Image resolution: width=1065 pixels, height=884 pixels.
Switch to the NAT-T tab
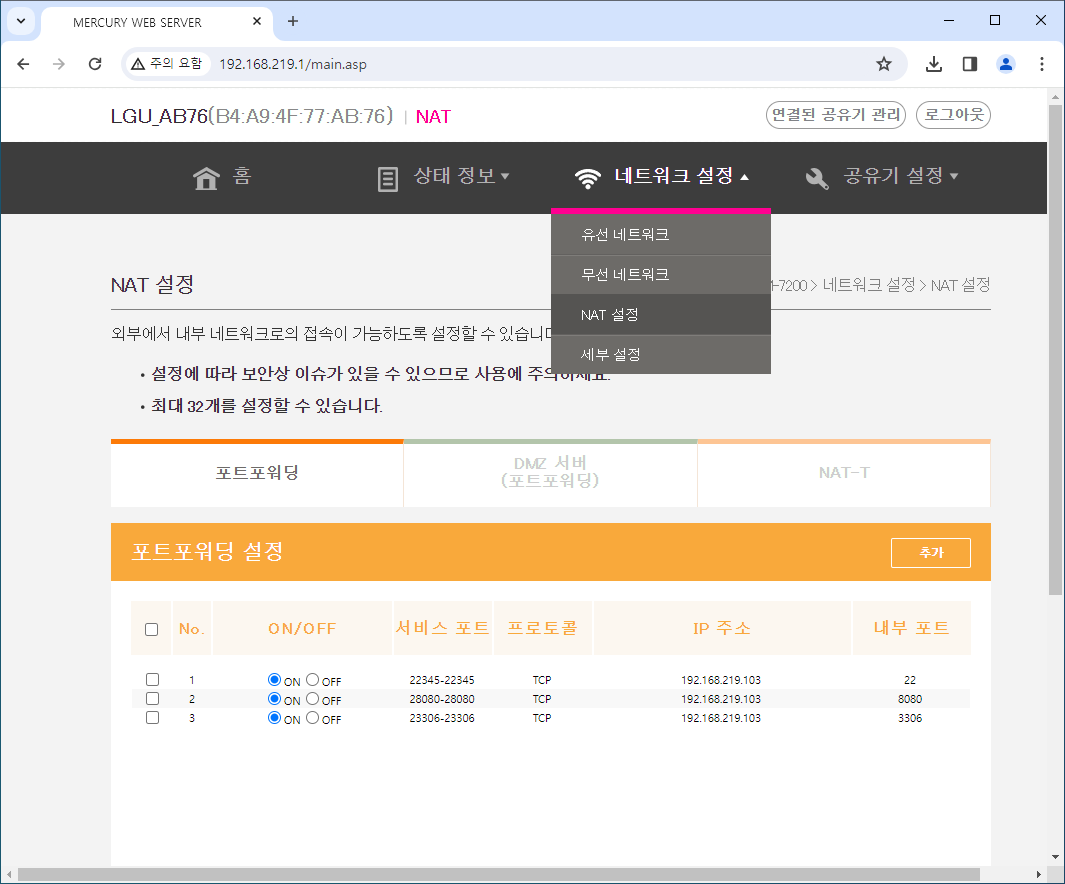(x=844, y=473)
